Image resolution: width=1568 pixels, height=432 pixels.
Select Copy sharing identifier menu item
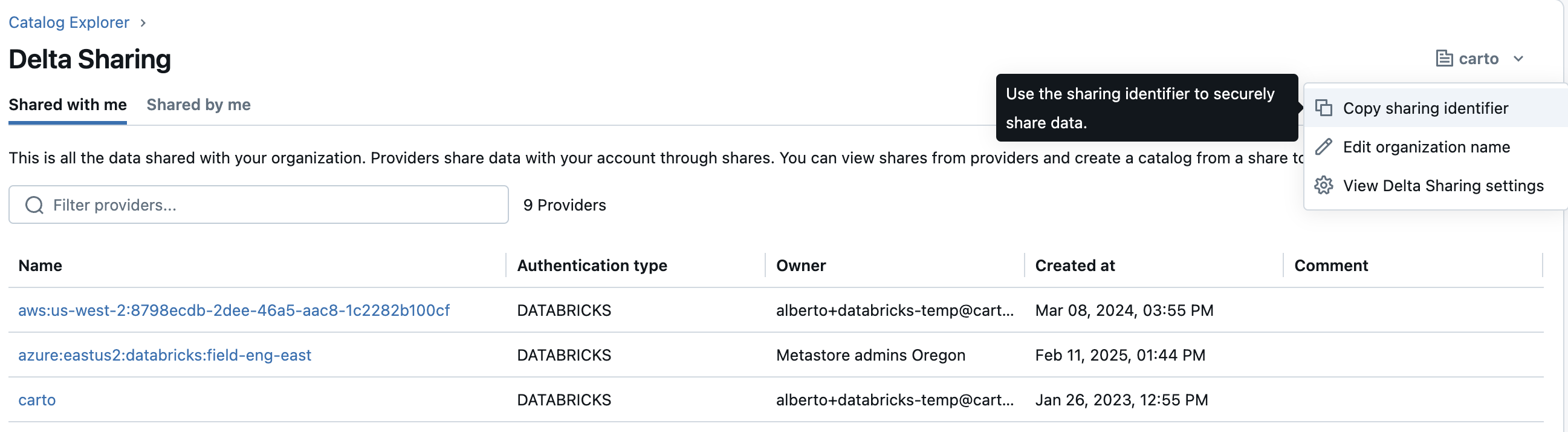click(1425, 108)
